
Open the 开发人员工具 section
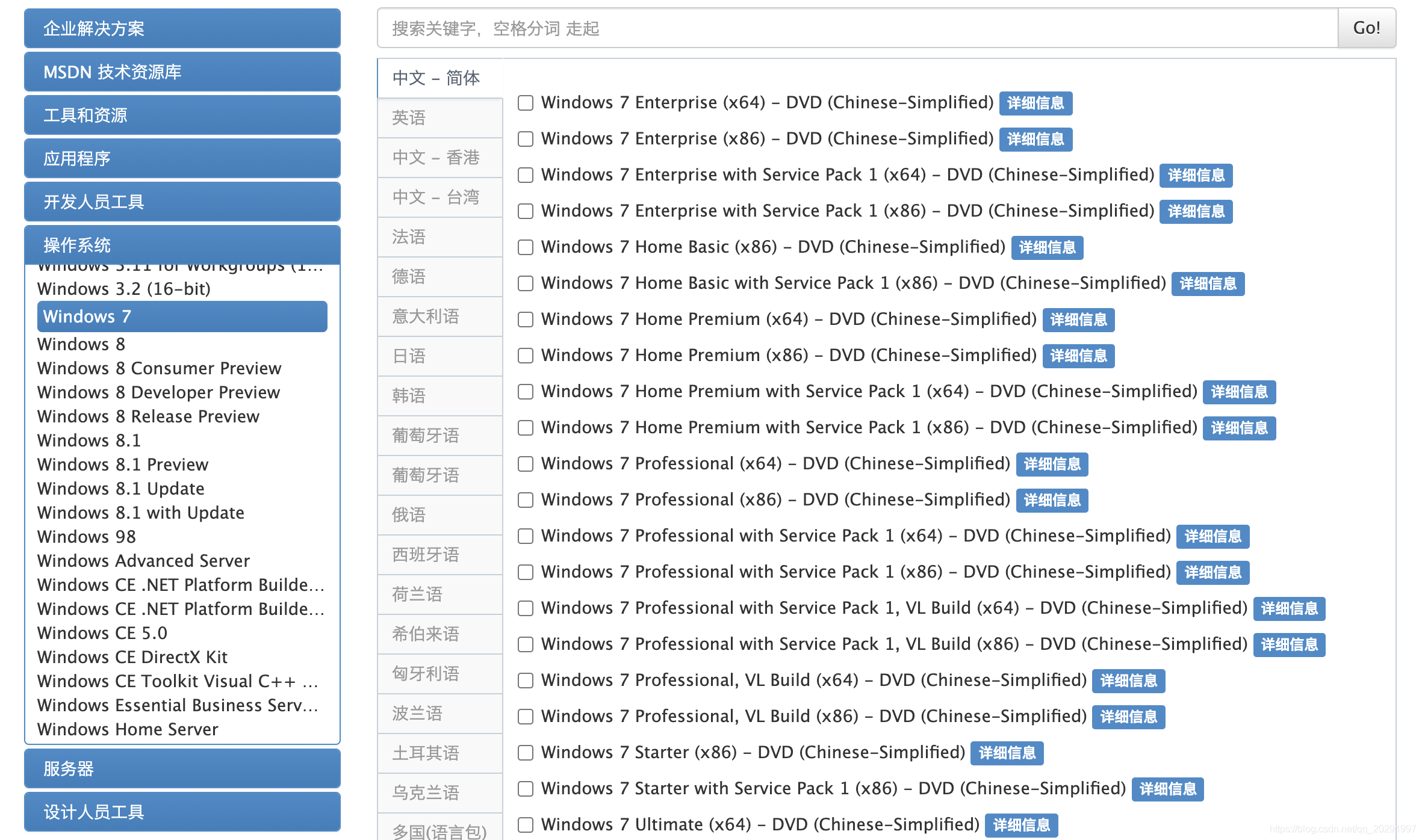point(182,202)
